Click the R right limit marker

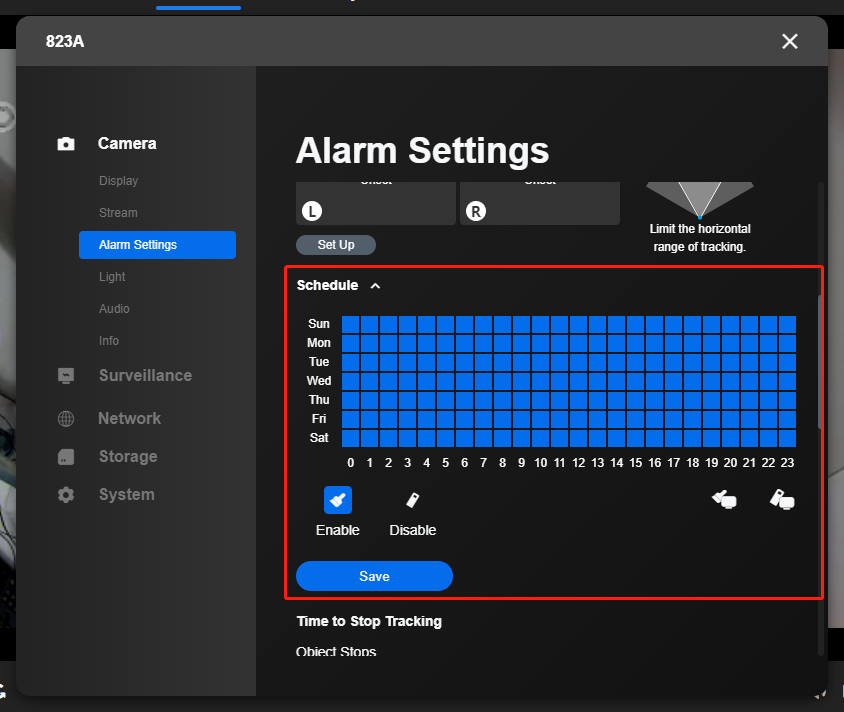tap(476, 211)
